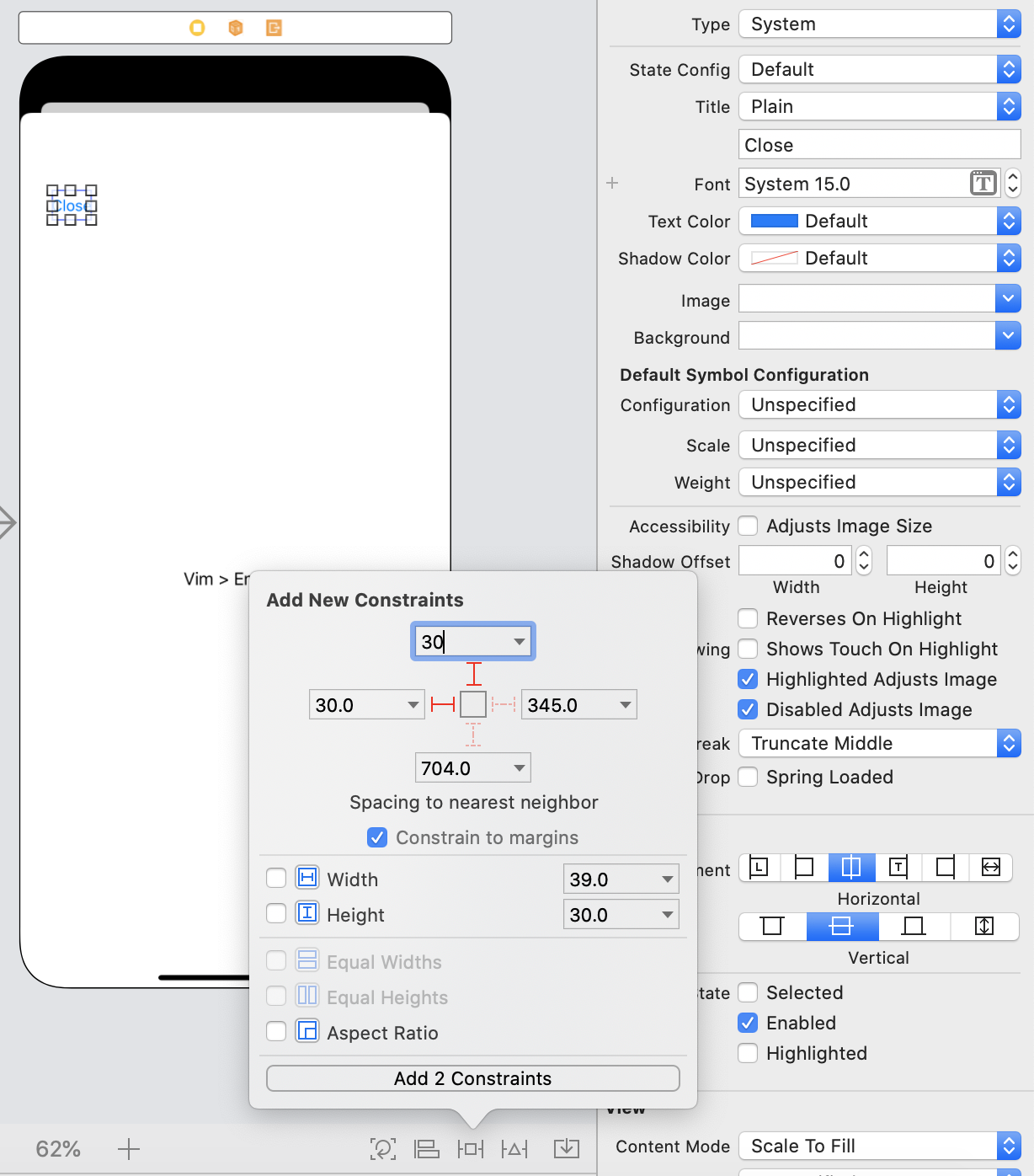Select bottom vertical alignment icon
Image resolution: width=1034 pixels, height=1176 pixels.
[x=914, y=927]
